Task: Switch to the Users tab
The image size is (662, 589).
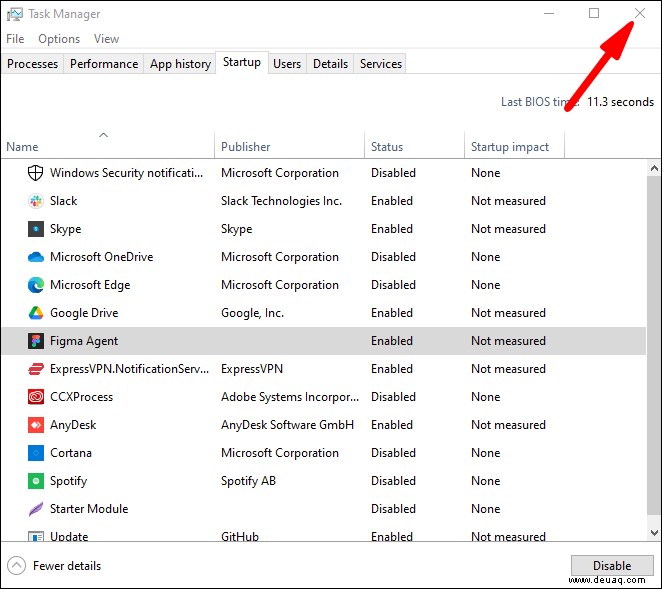Action: [287, 64]
